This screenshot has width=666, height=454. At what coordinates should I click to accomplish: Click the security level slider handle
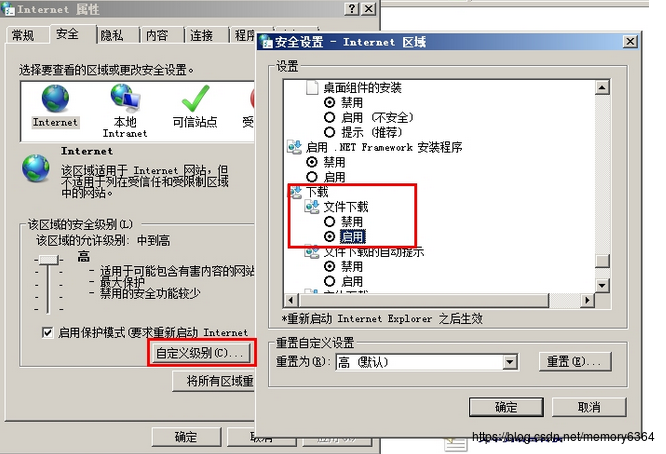[x=49, y=259]
